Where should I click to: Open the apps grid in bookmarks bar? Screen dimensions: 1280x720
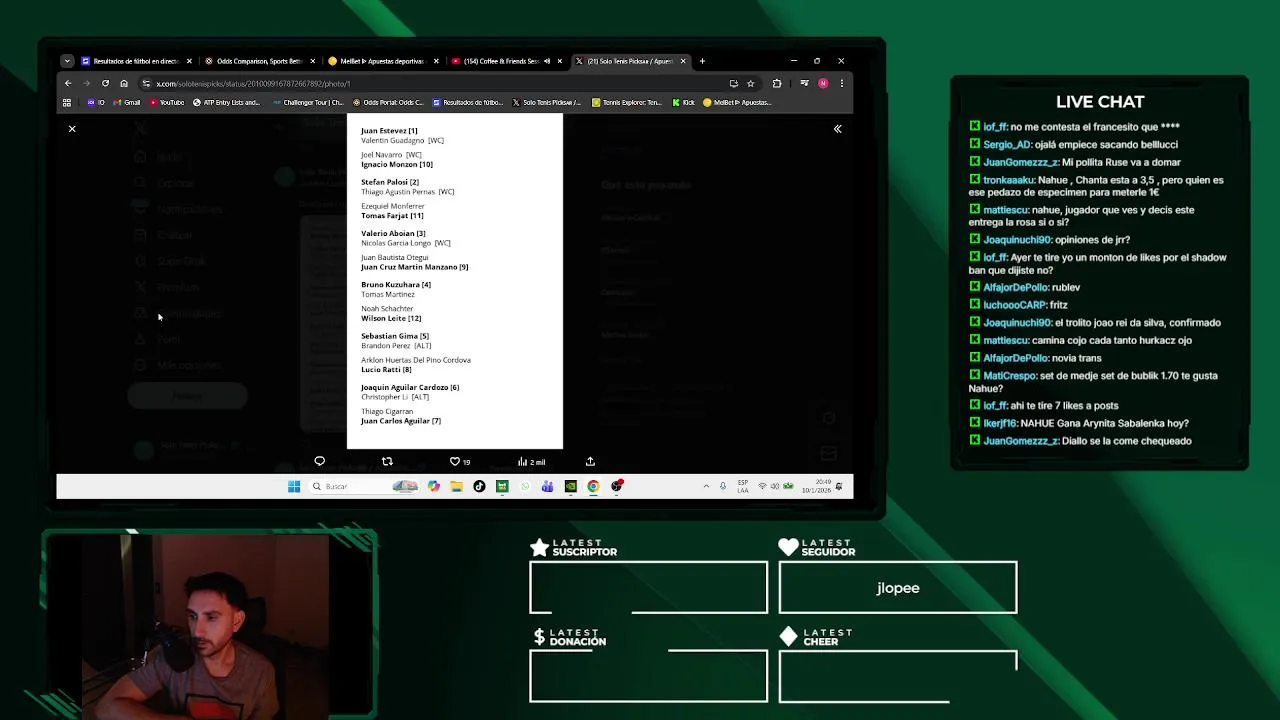[67, 102]
